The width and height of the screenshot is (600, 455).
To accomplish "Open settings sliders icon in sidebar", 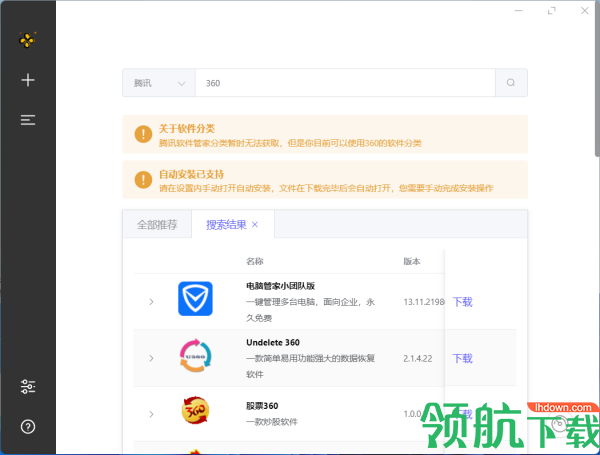I will point(28,387).
